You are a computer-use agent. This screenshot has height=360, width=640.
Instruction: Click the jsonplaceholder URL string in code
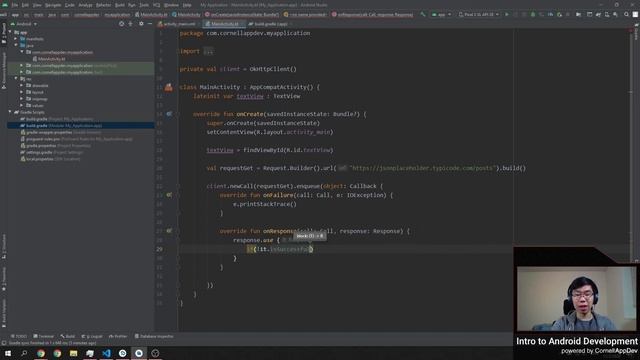(x=422, y=168)
